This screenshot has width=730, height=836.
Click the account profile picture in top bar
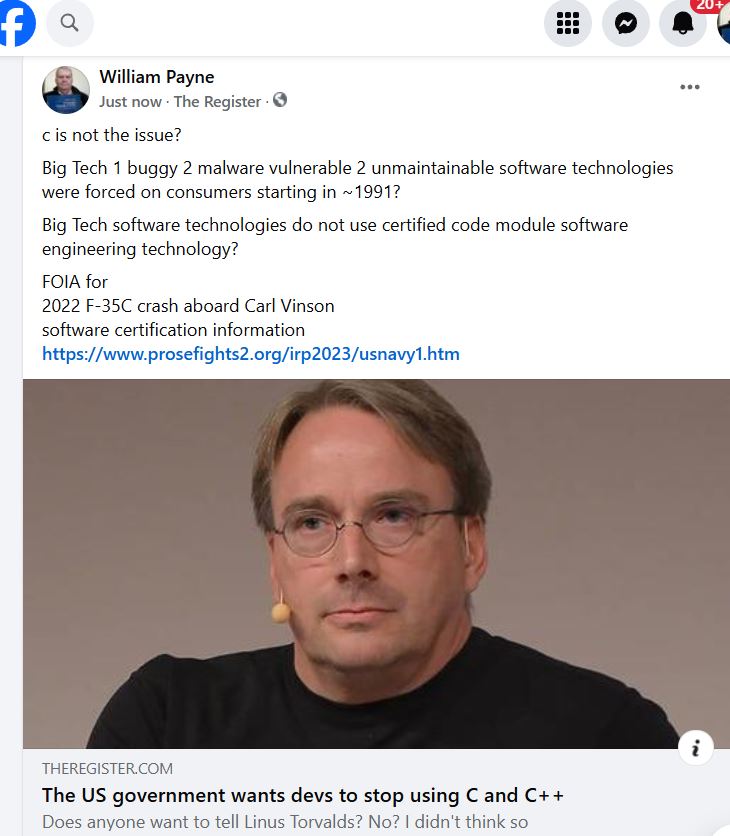pos(724,23)
